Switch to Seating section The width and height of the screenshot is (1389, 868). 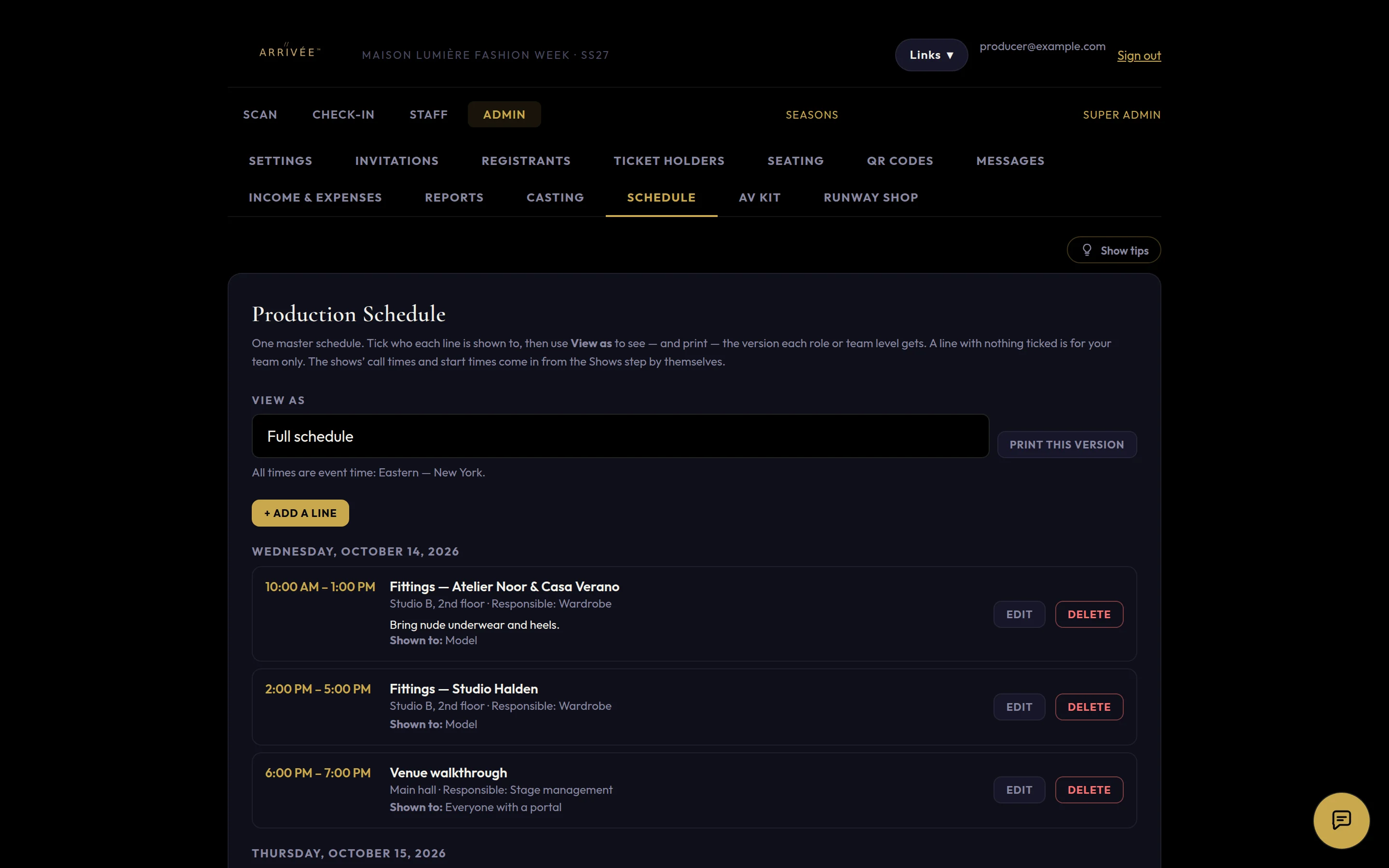point(795,161)
